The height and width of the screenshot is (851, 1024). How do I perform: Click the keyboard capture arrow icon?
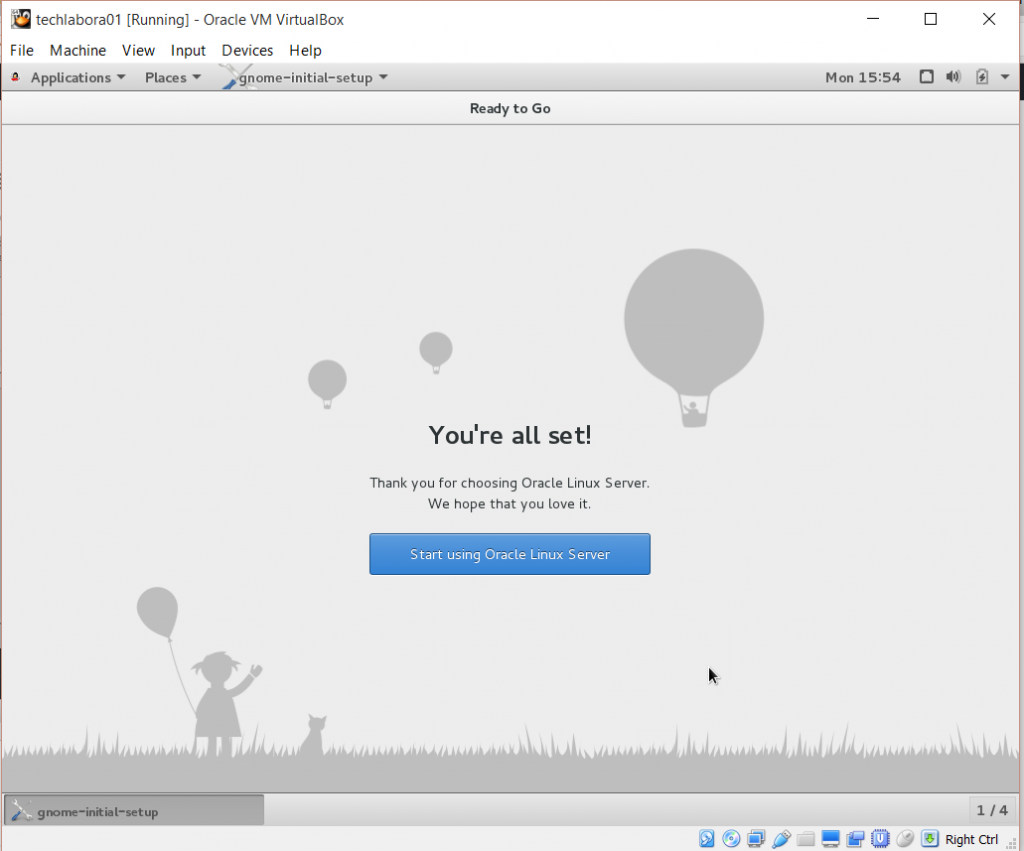pyautogui.click(x=930, y=839)
